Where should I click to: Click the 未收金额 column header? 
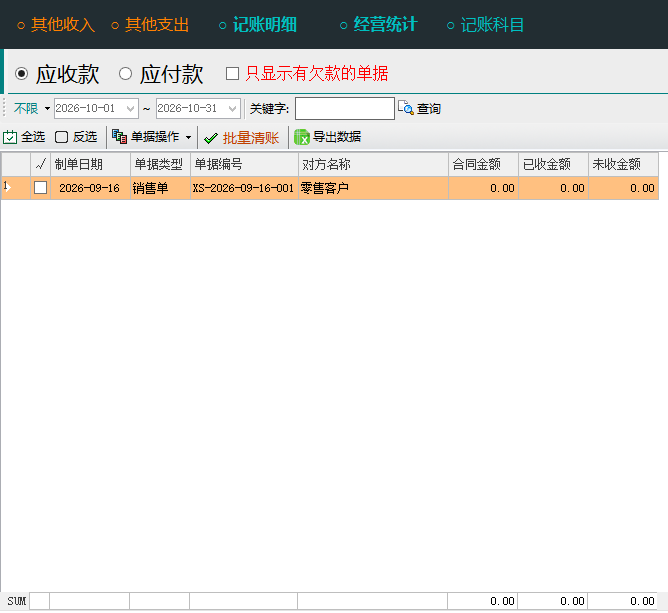coord(624,164)
